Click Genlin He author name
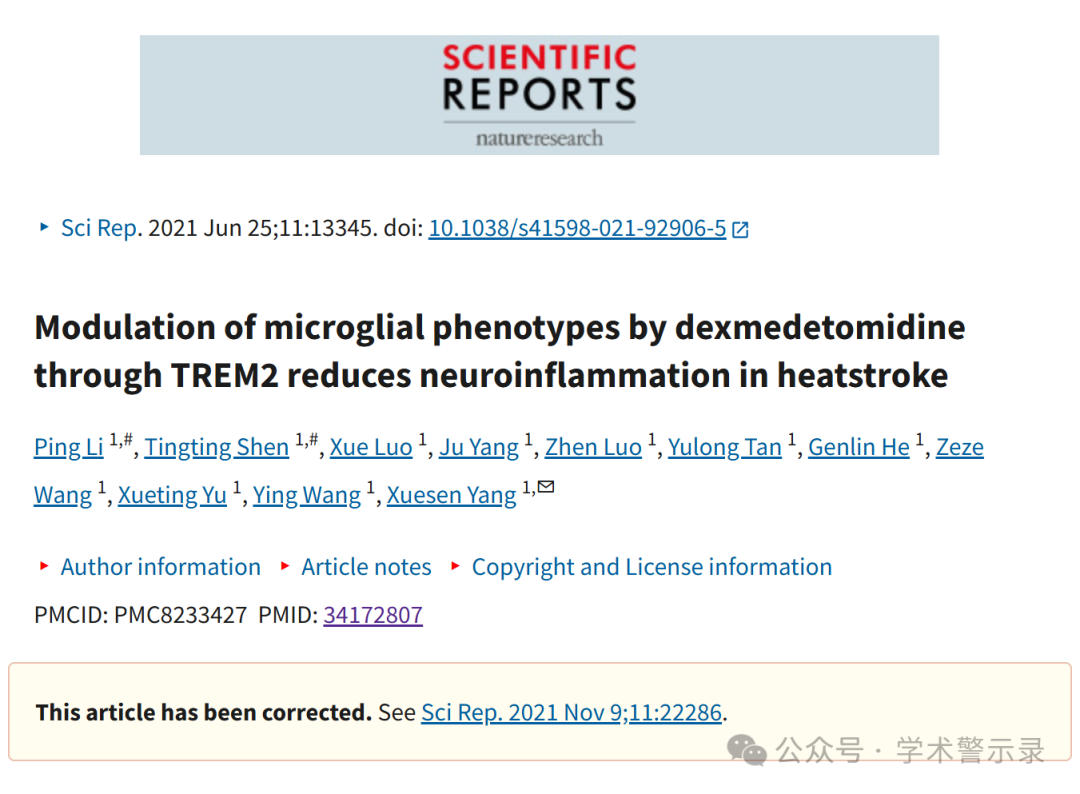The image size is (1080, 794). click(x=859, y=447)
